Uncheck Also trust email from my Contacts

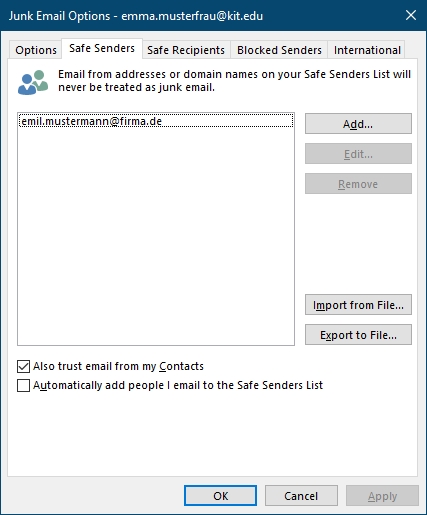[23, 366]
